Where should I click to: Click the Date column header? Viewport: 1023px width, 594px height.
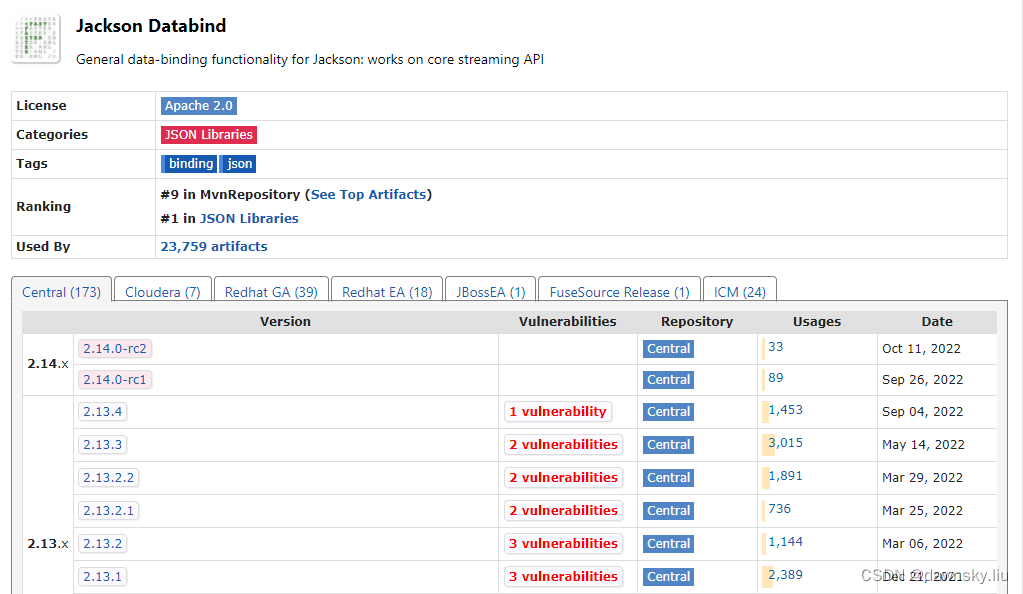tap(937, 322)
